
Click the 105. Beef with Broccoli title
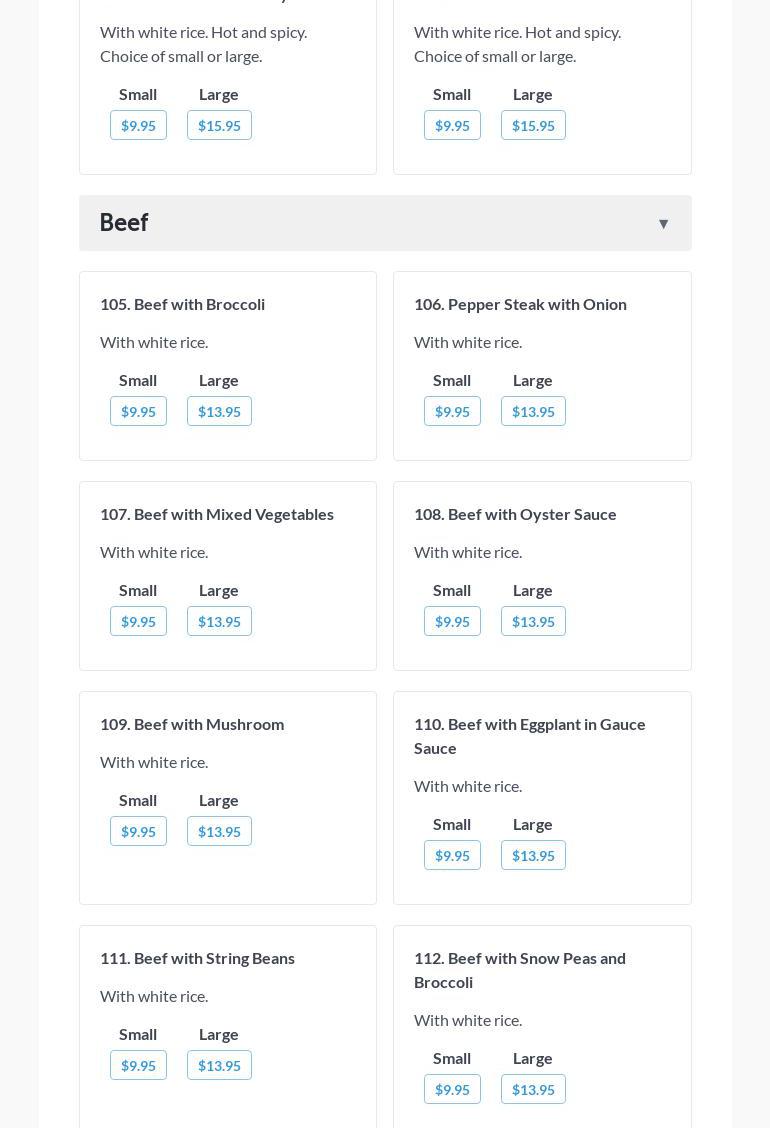point(182,304)
